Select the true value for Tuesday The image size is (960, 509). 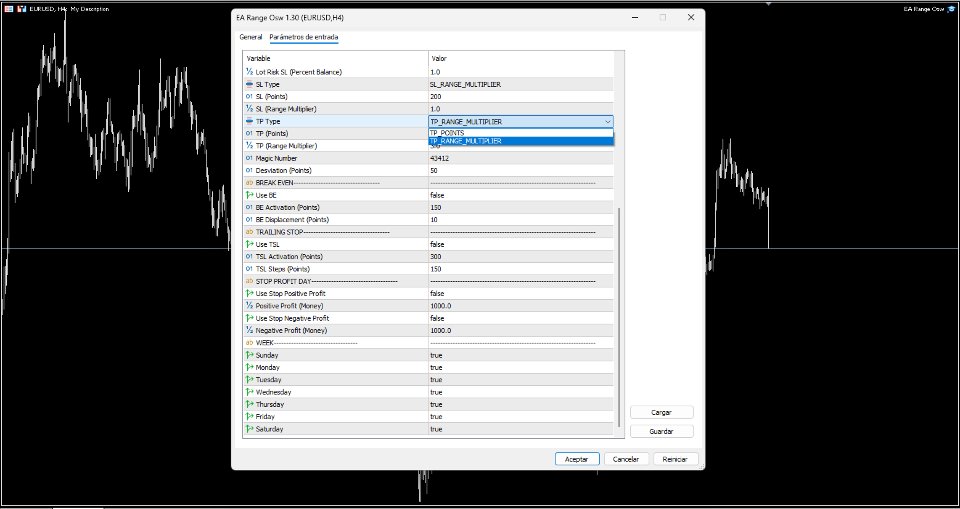pos(436,380)
